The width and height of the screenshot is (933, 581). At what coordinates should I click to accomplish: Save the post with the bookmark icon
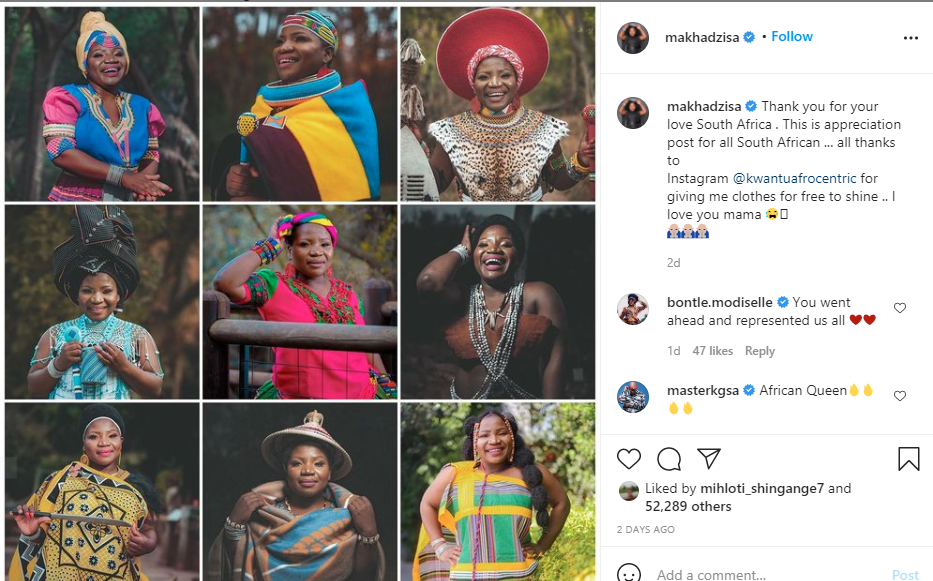point(908,459)
